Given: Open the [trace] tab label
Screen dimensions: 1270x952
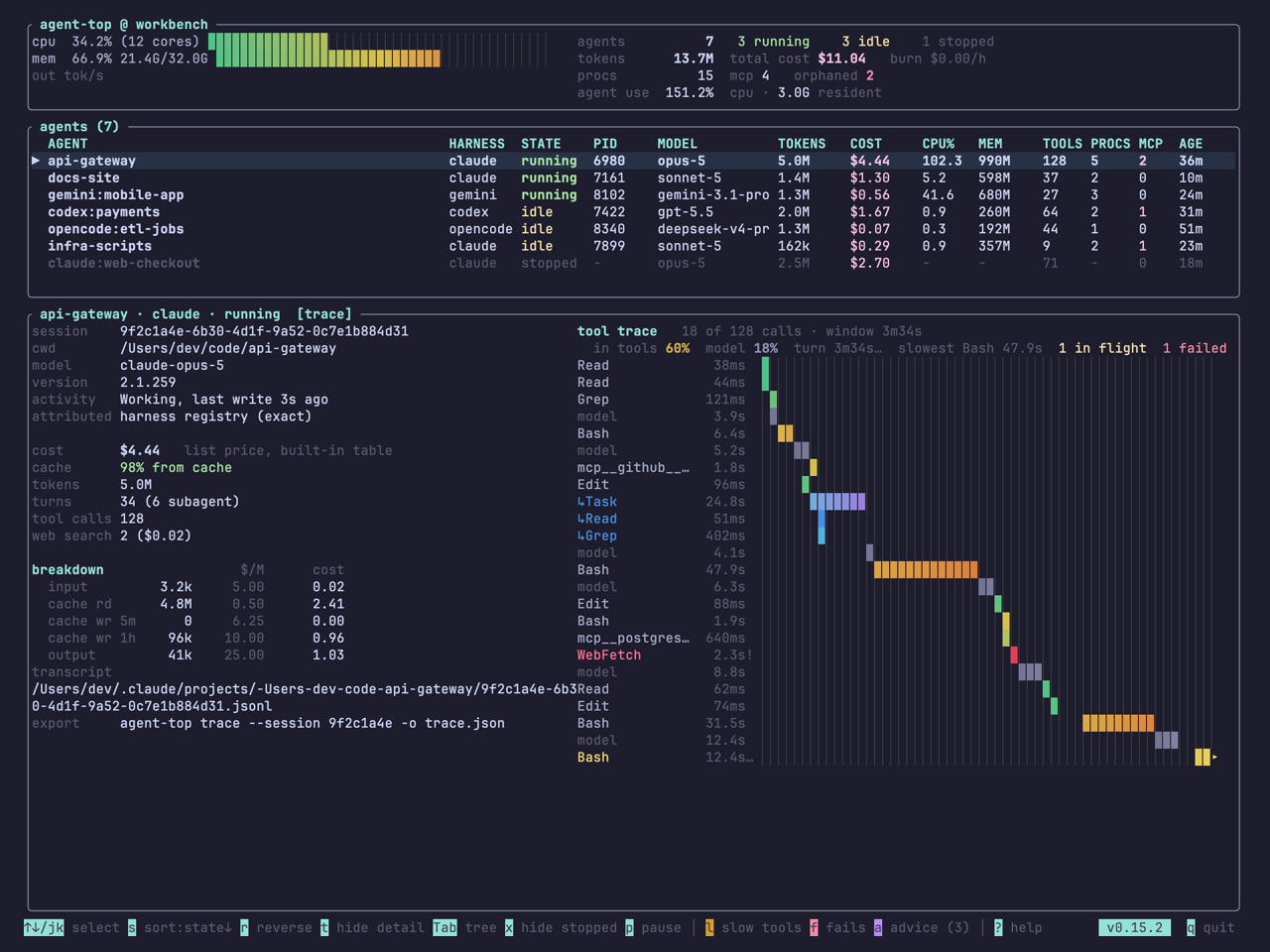Looking at the screenshot, I should tap(324, 314).
